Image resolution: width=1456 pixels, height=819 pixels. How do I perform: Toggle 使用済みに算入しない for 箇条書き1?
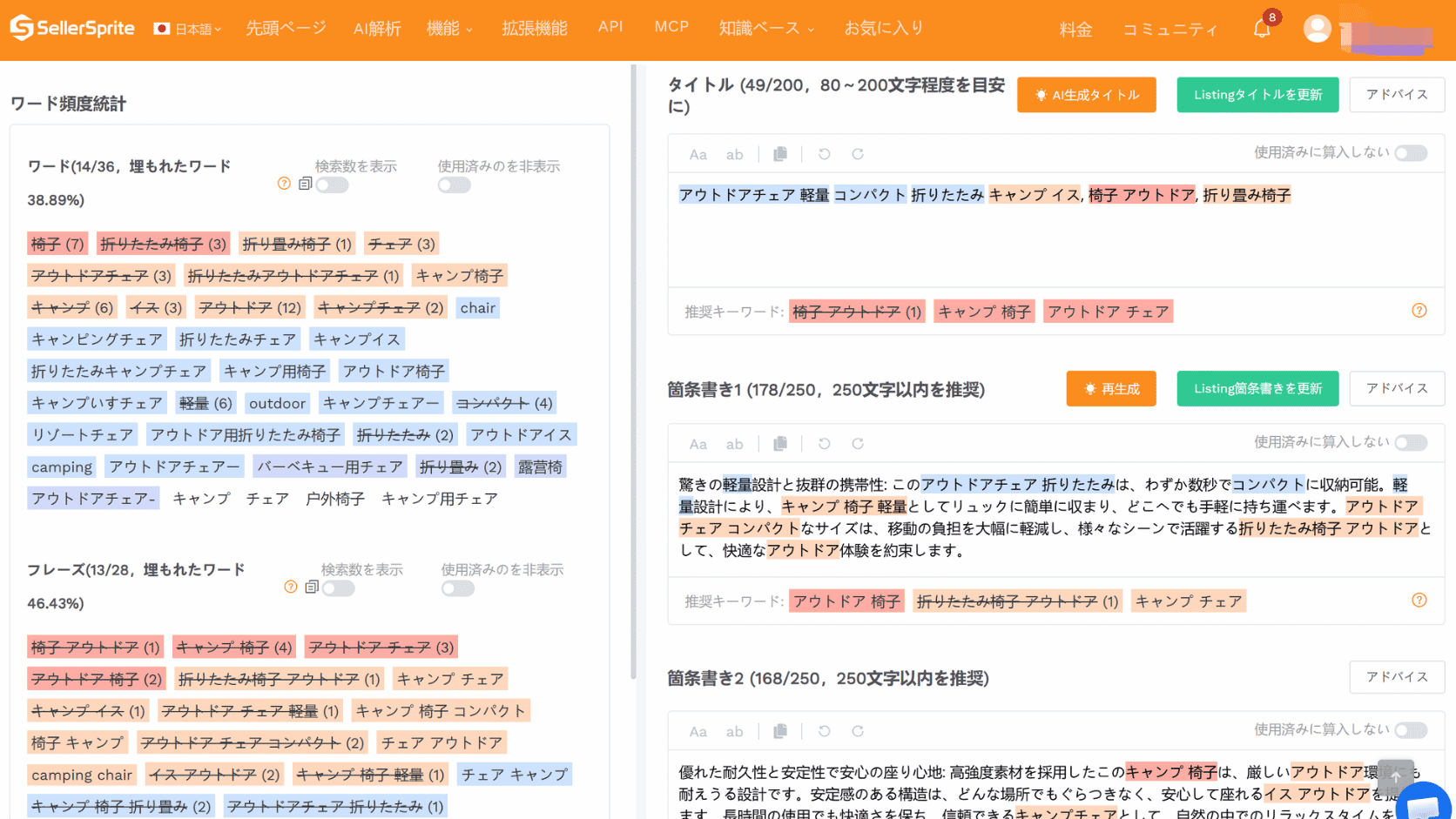click(1411, 443)
